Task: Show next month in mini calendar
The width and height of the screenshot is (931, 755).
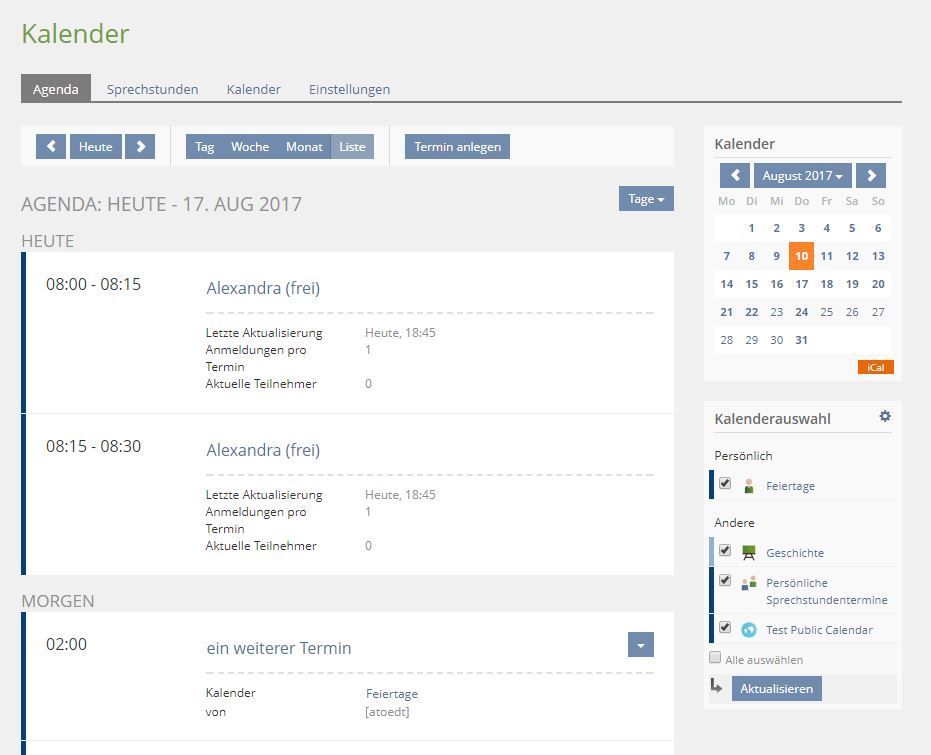Action: click(x=871, y=176)
